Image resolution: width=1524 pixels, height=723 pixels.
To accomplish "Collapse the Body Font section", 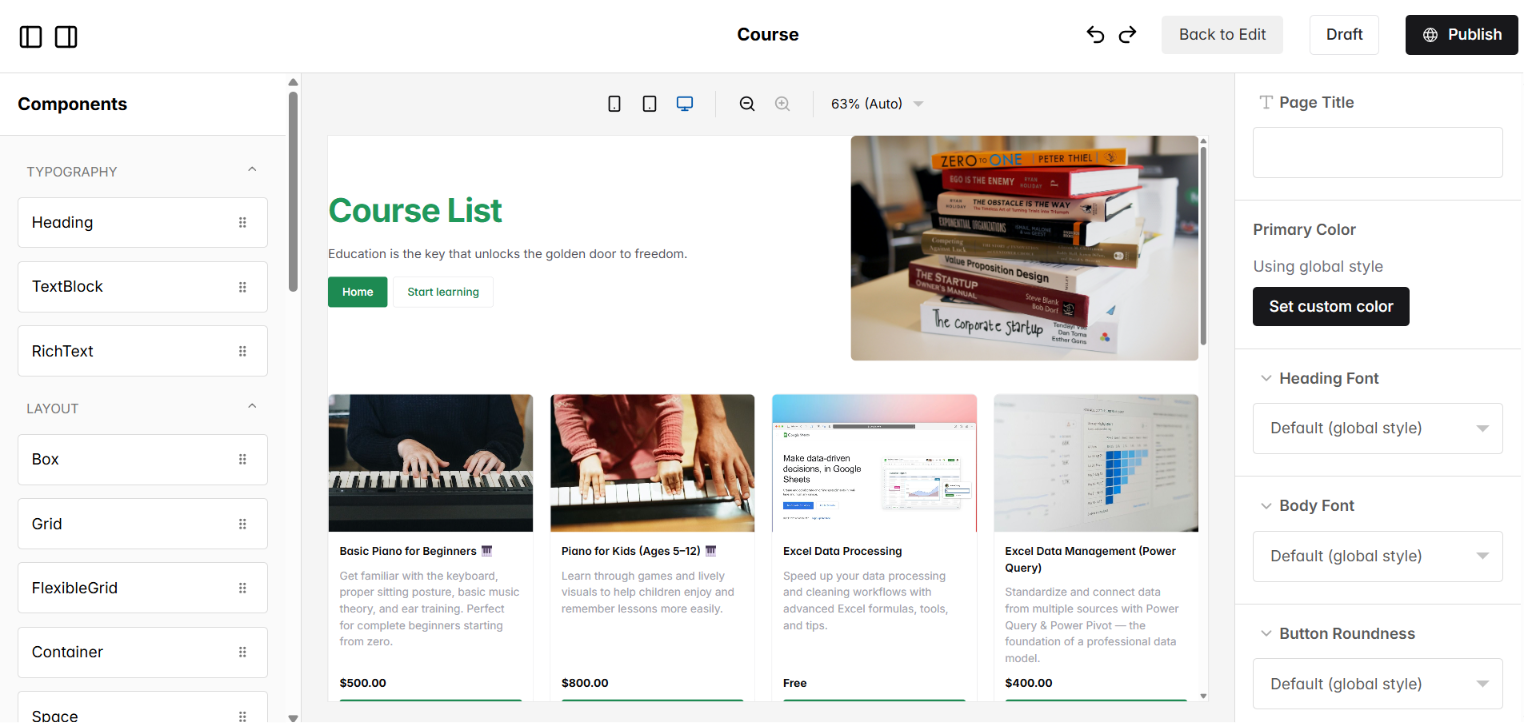I will [x=1266, y=506].
